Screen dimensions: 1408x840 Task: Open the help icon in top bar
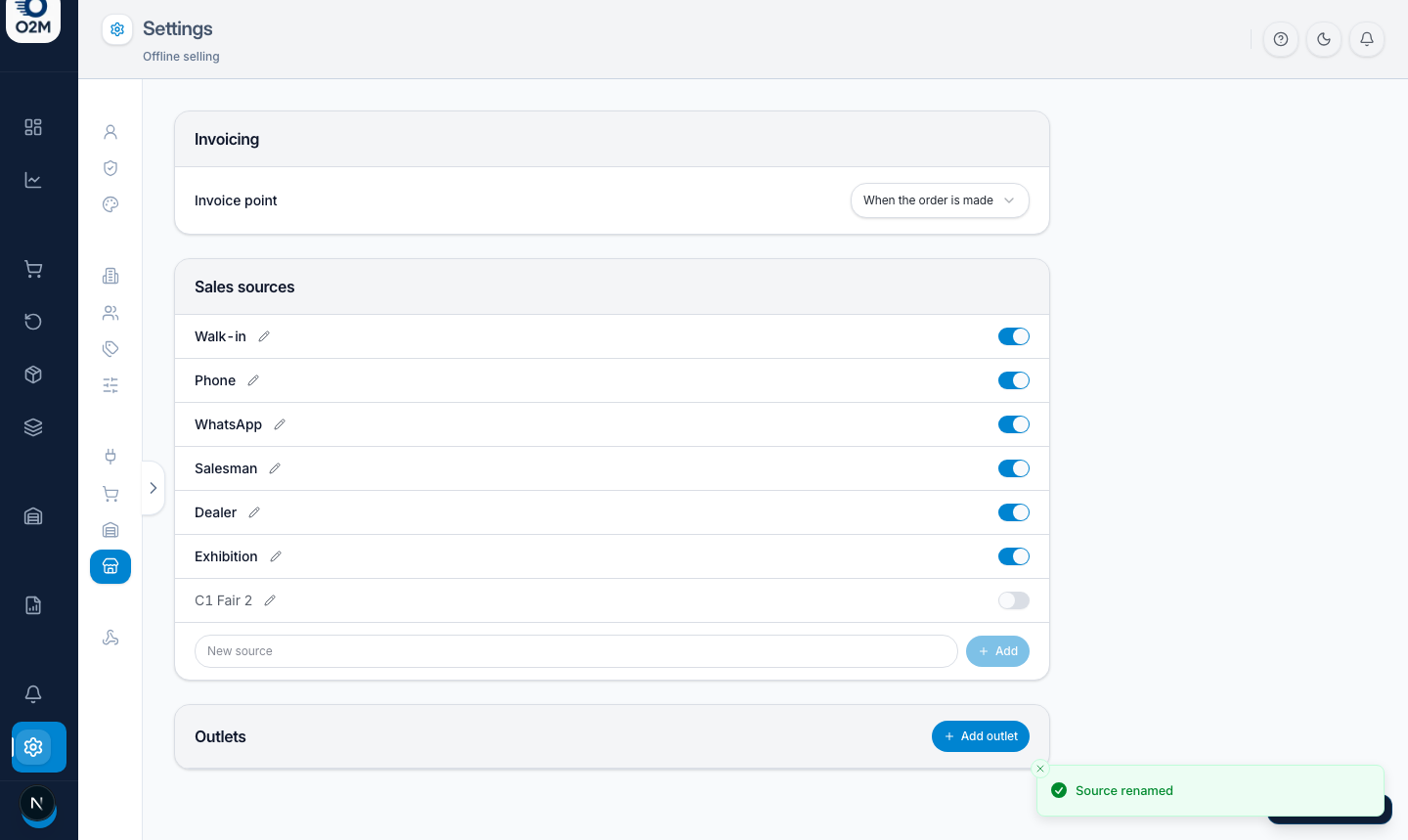pos(1281,39)
